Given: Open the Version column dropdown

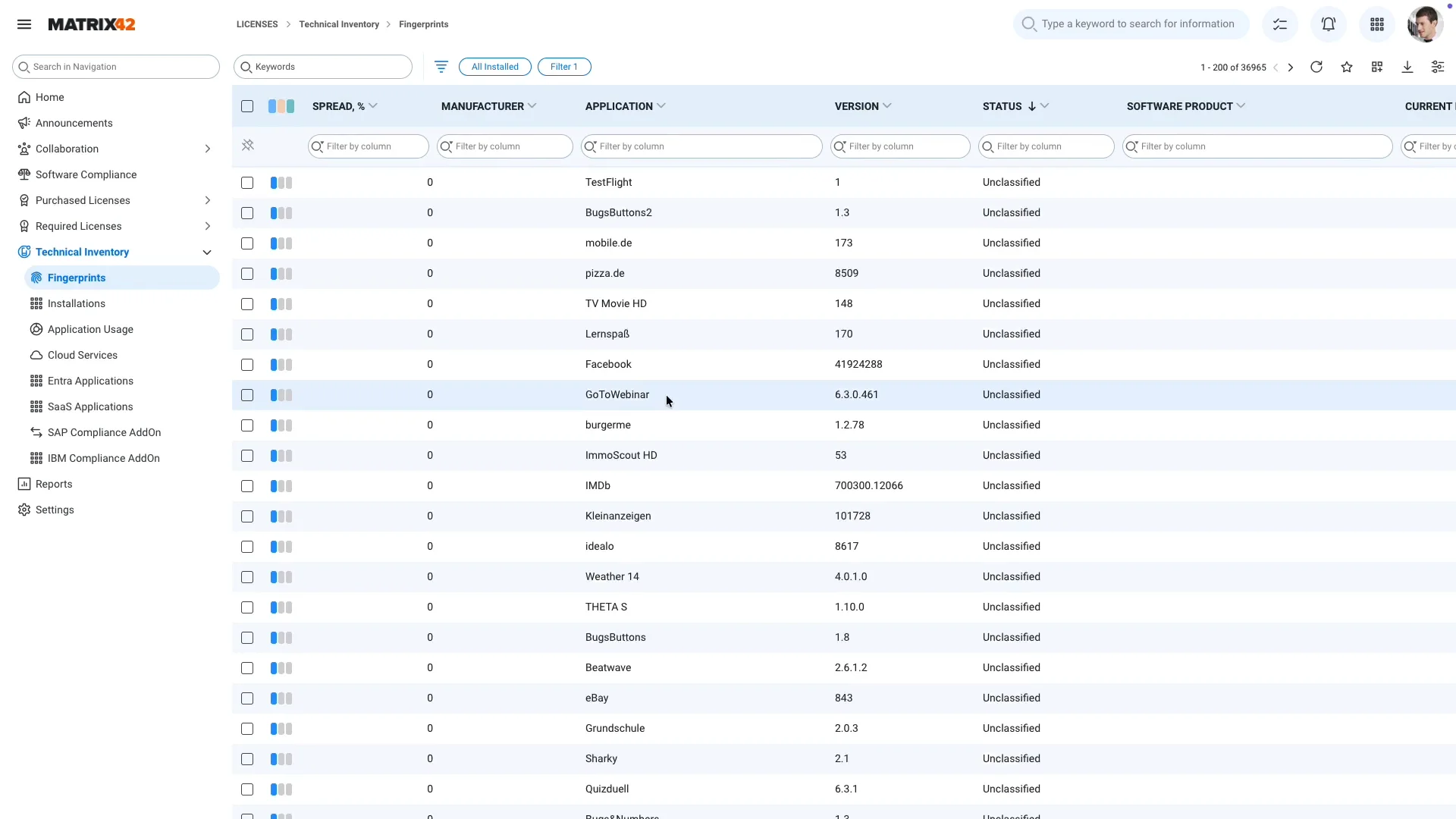Looking at the screenshot, I should pyautogui.click(x=887, y=106).
